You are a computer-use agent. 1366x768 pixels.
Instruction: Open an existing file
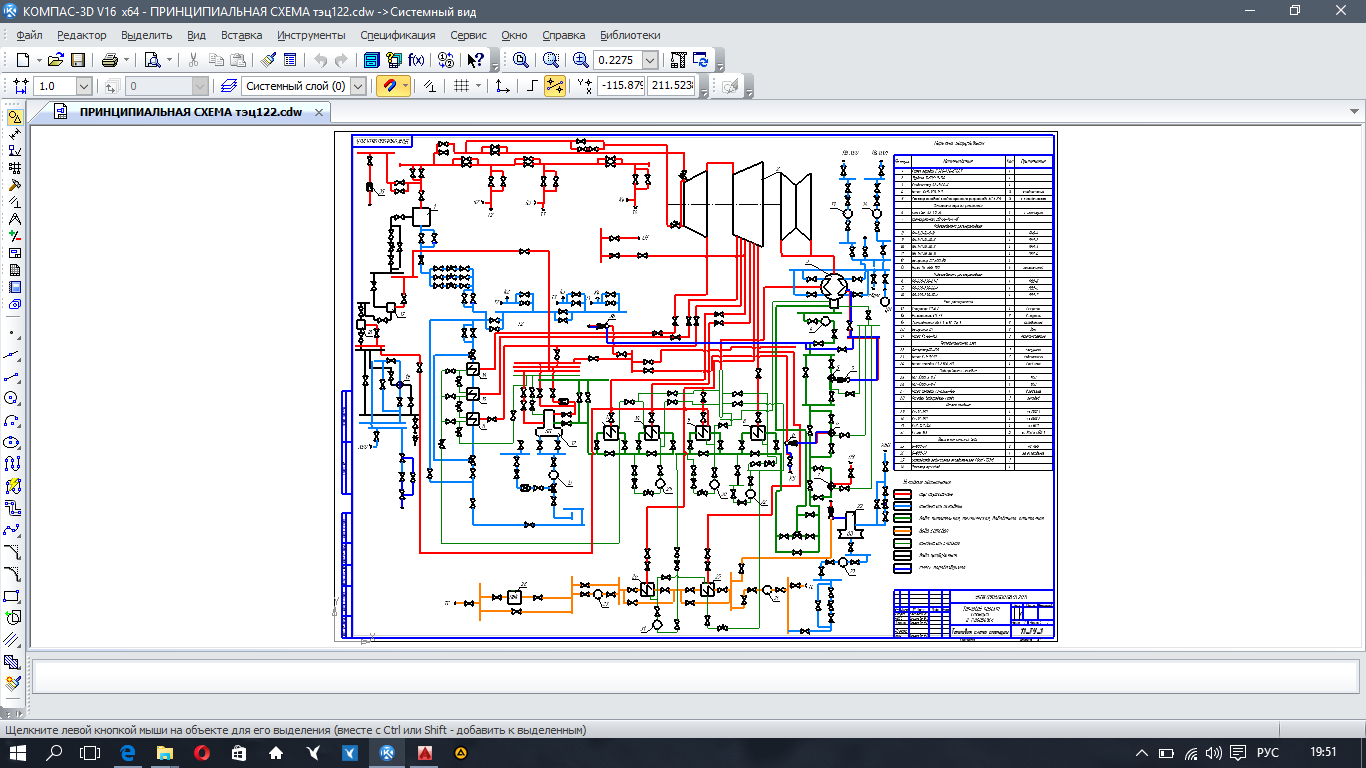[x=56, y=60]
